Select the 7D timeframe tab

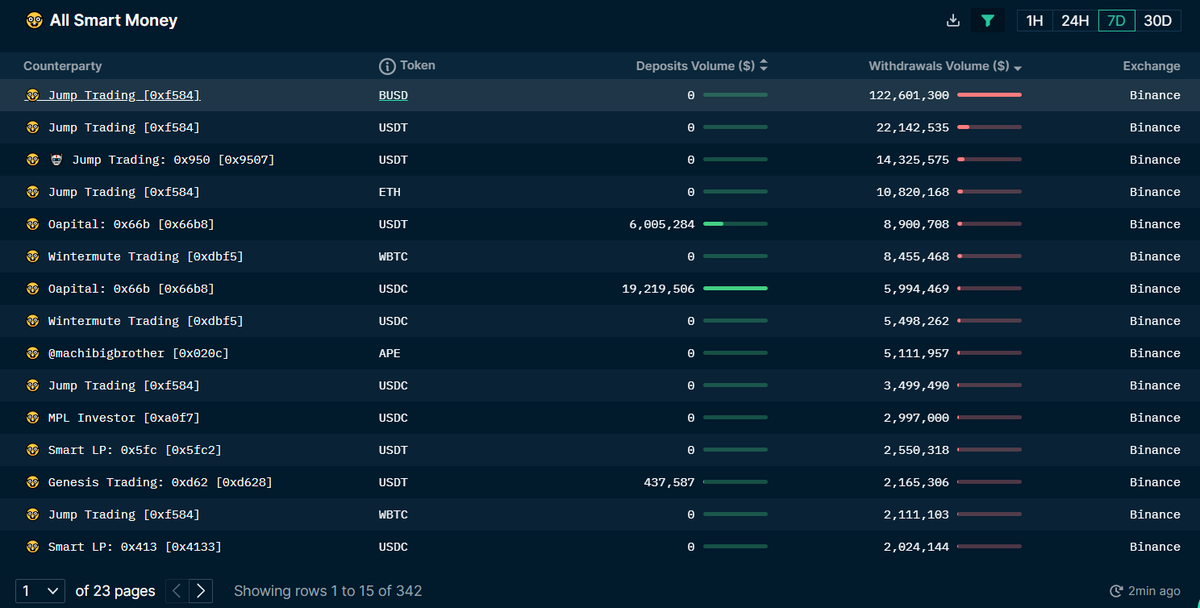1116,21
